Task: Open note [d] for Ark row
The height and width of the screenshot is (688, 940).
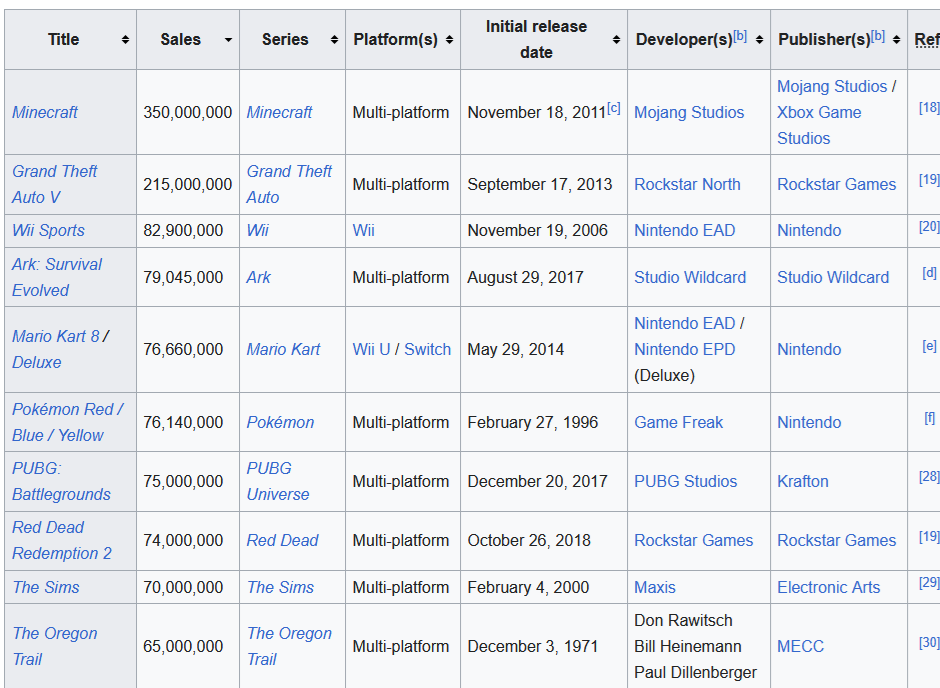Action: pos(929,273)
